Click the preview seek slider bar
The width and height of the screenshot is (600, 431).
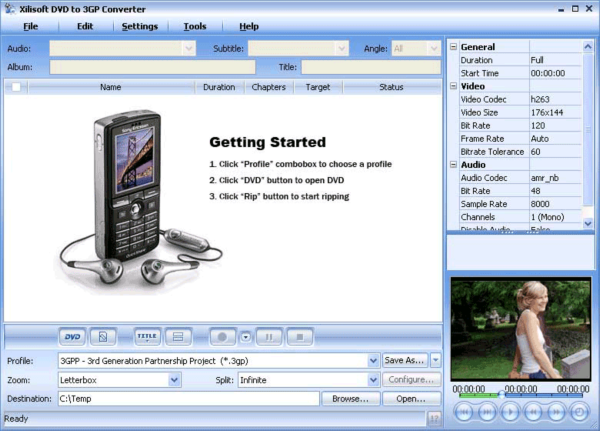click(520, 394)
